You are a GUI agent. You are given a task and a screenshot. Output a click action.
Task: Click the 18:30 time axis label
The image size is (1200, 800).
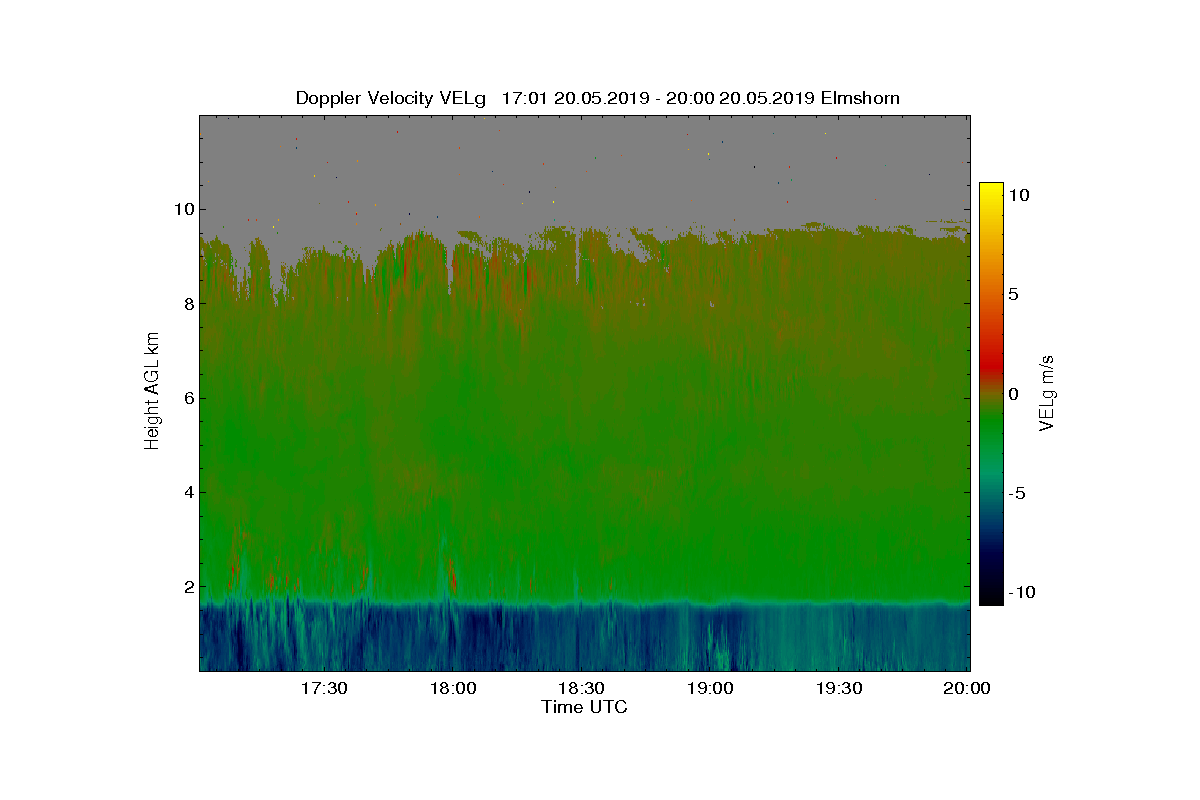(x=582, y=688)
